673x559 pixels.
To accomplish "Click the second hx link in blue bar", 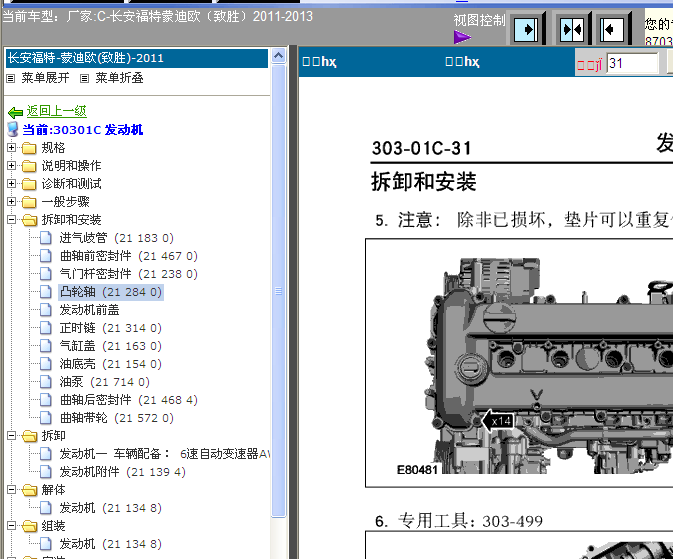I will pyautogui.click(x=462, y=62).
